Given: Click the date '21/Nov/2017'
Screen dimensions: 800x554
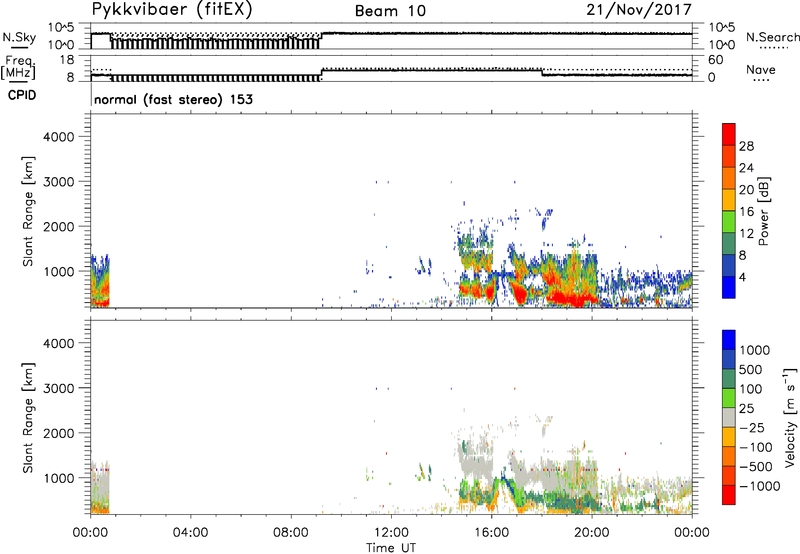Looking at the screenshot, I should [x=639, y=10].
